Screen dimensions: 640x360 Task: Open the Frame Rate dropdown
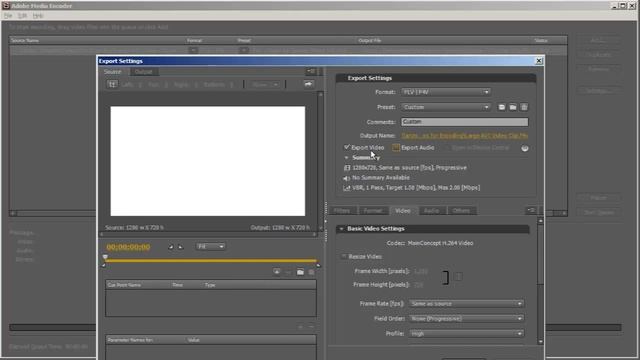point(466,304)
